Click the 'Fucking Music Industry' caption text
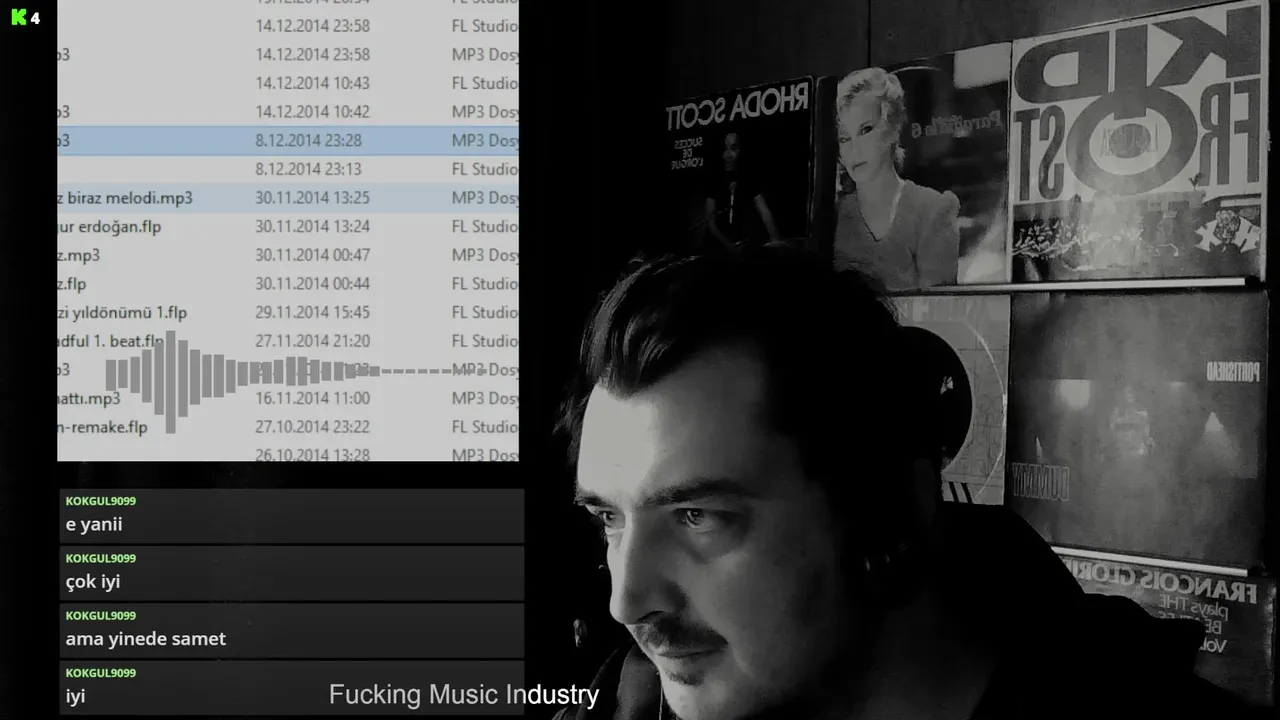 click(464, 695)
